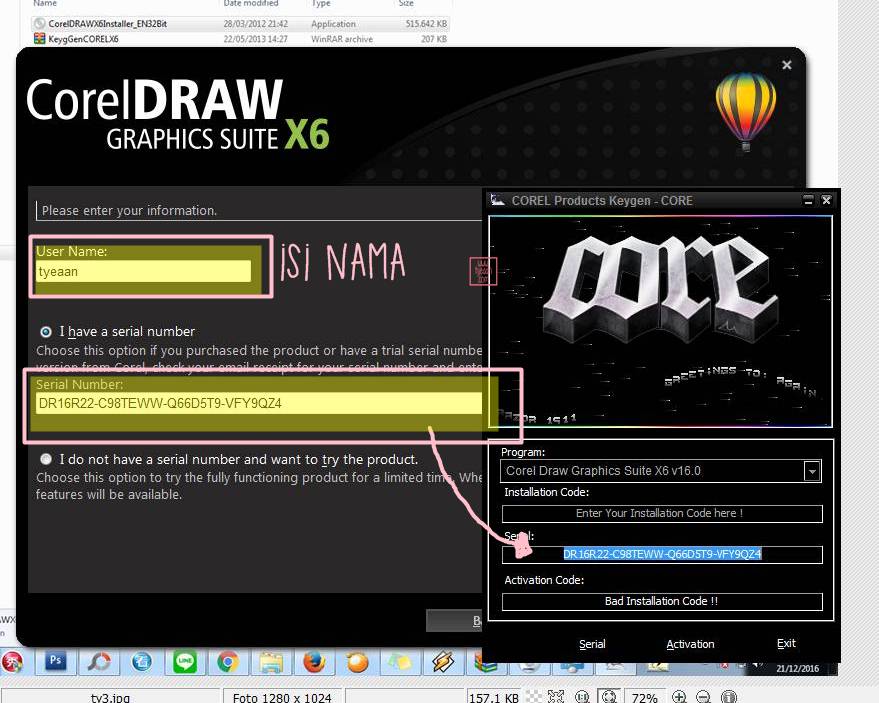
Task: Toggle the zoom lock icon beside 72%
Action: click(x=609, y=697)
